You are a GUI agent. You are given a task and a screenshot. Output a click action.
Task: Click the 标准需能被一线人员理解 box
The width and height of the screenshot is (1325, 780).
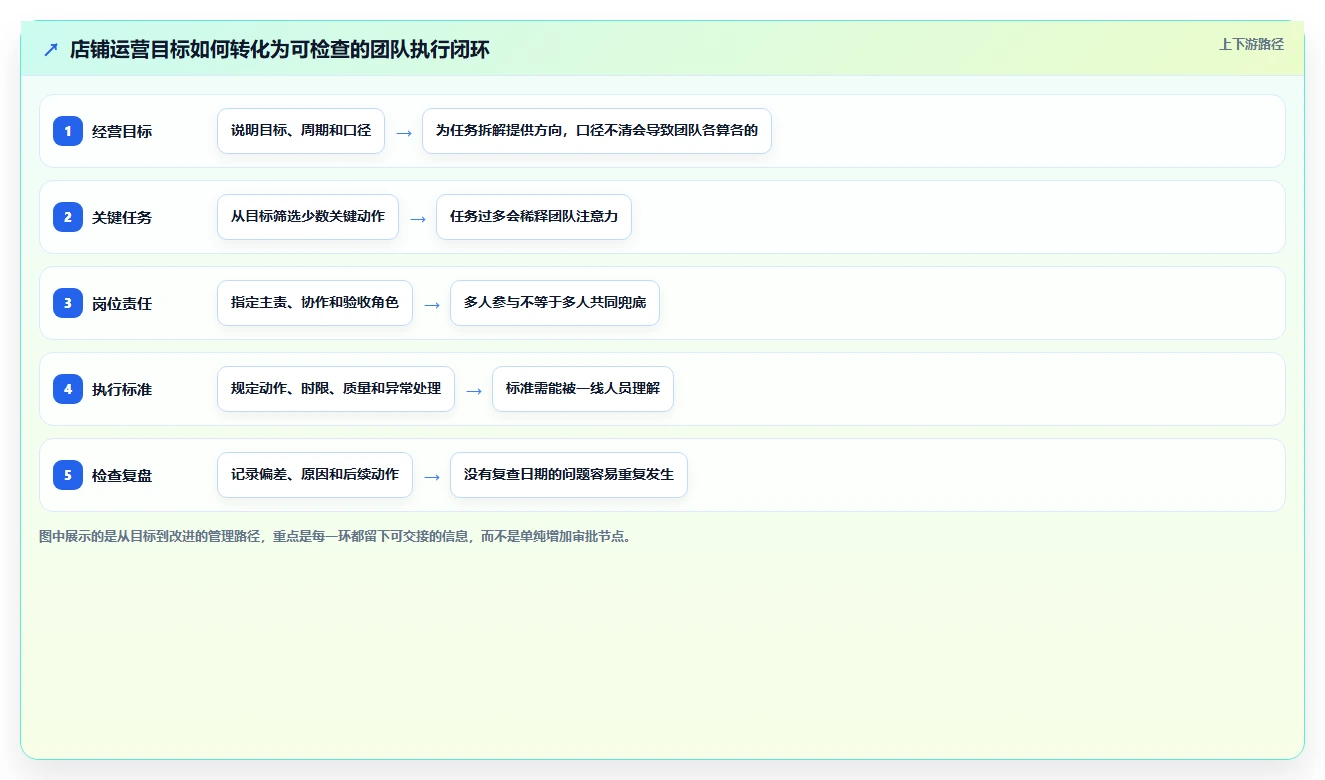pos(583,389)
